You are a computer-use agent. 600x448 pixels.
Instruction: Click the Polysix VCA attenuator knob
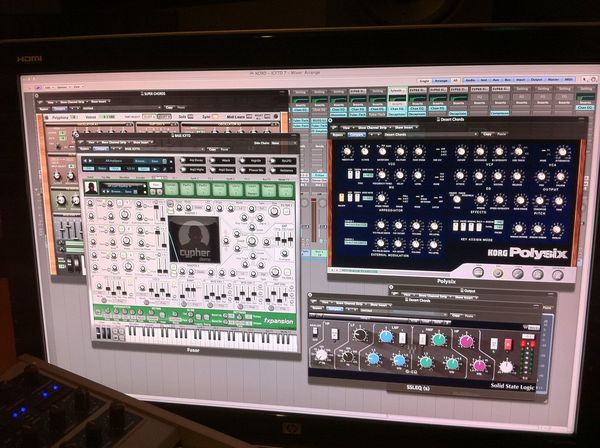tap(562, 152)
